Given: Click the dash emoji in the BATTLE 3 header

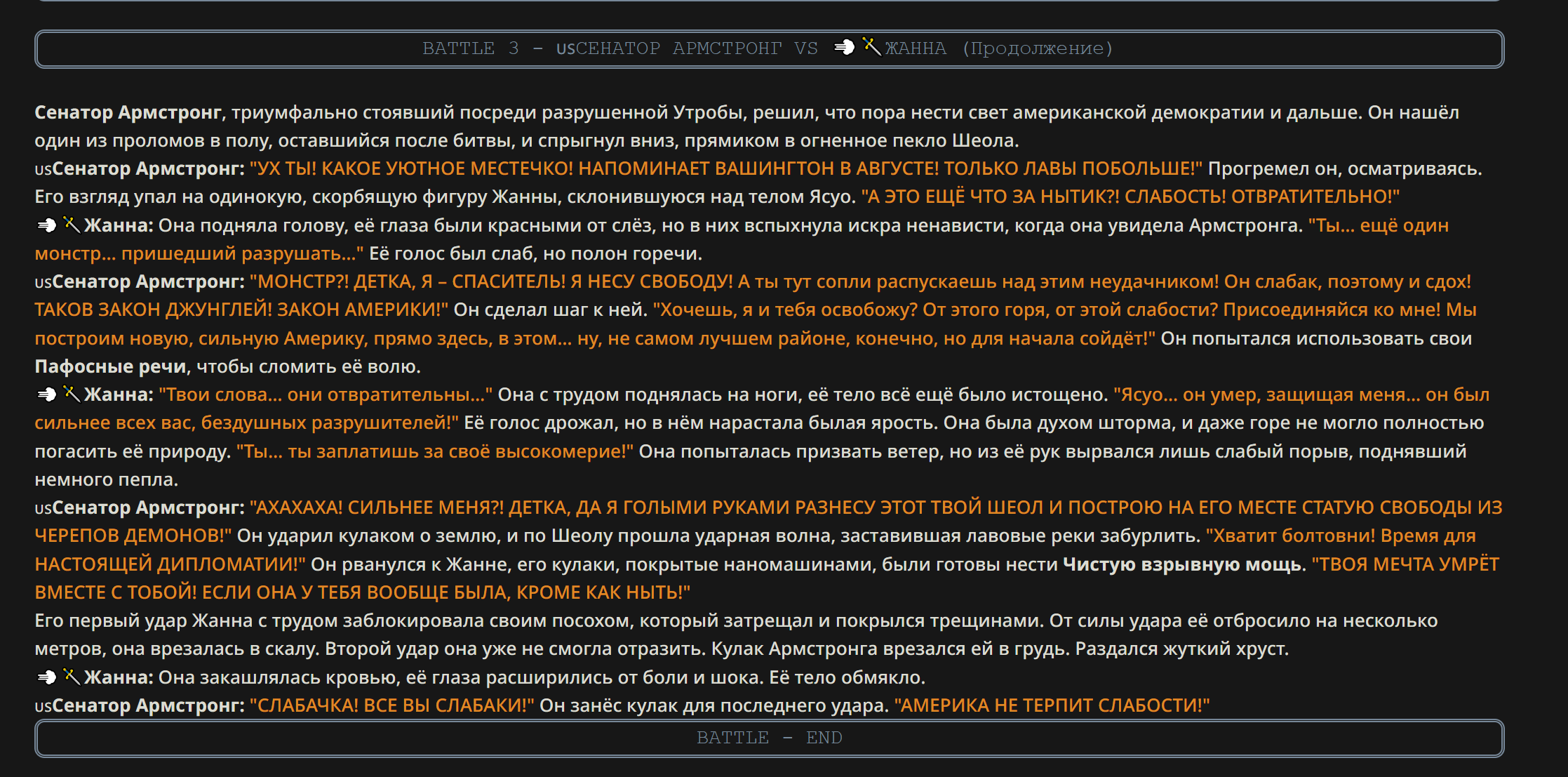Looking at the screenshot, I should tap(844, 48).
